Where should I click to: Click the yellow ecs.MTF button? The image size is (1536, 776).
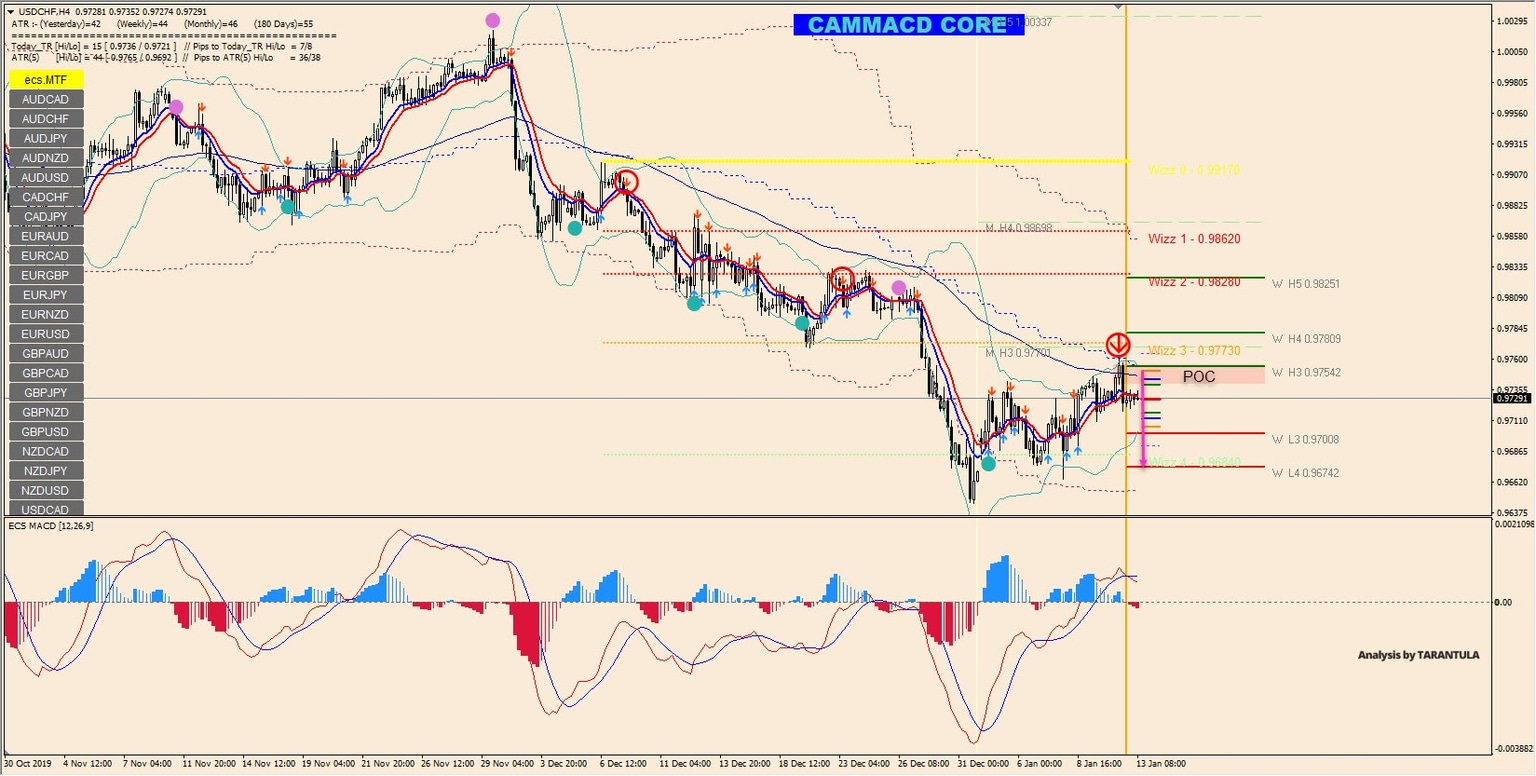[x=45, y=79]
